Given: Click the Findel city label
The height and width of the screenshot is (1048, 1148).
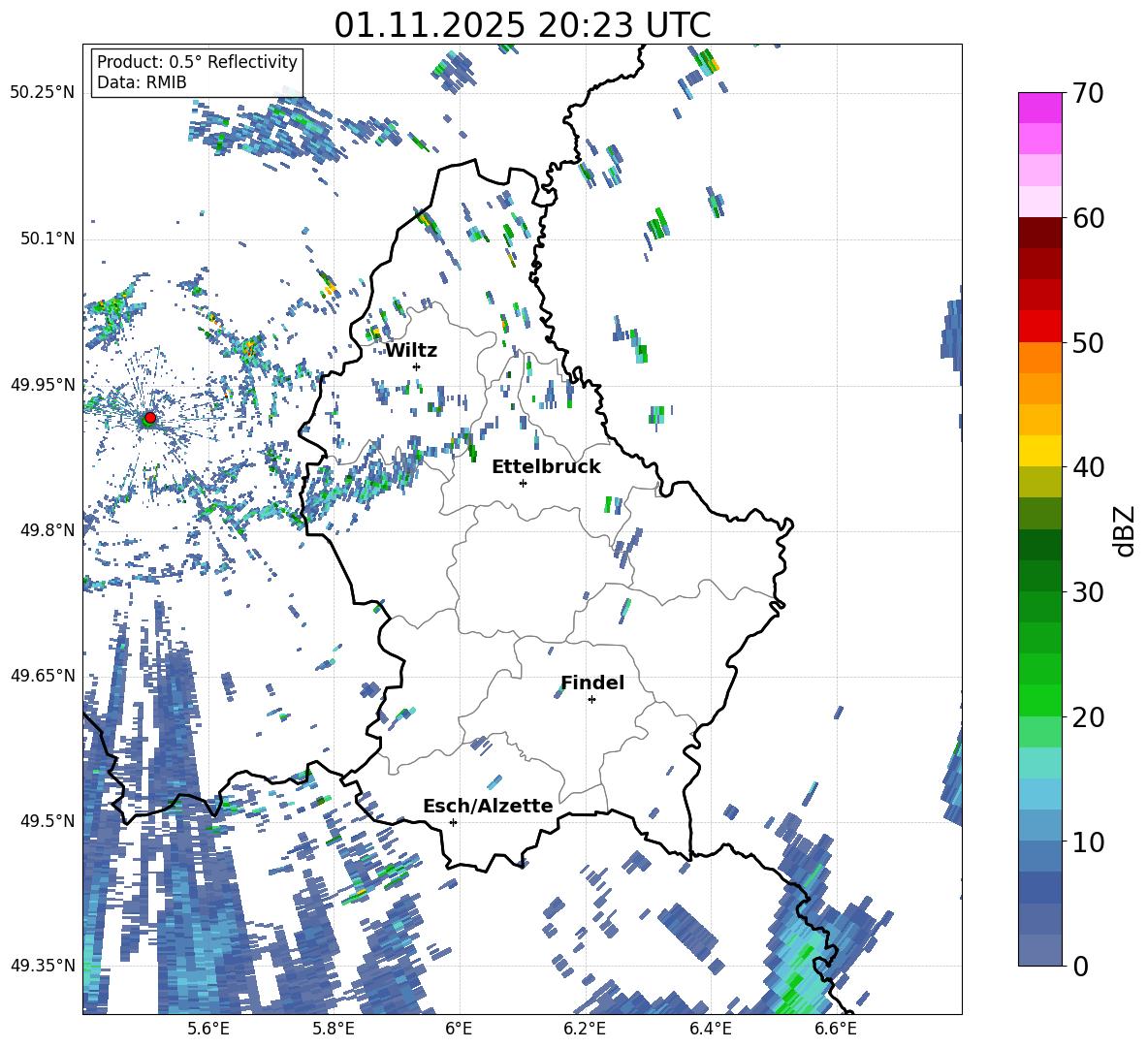Looking at the screenshot, I should pos(592,683).
